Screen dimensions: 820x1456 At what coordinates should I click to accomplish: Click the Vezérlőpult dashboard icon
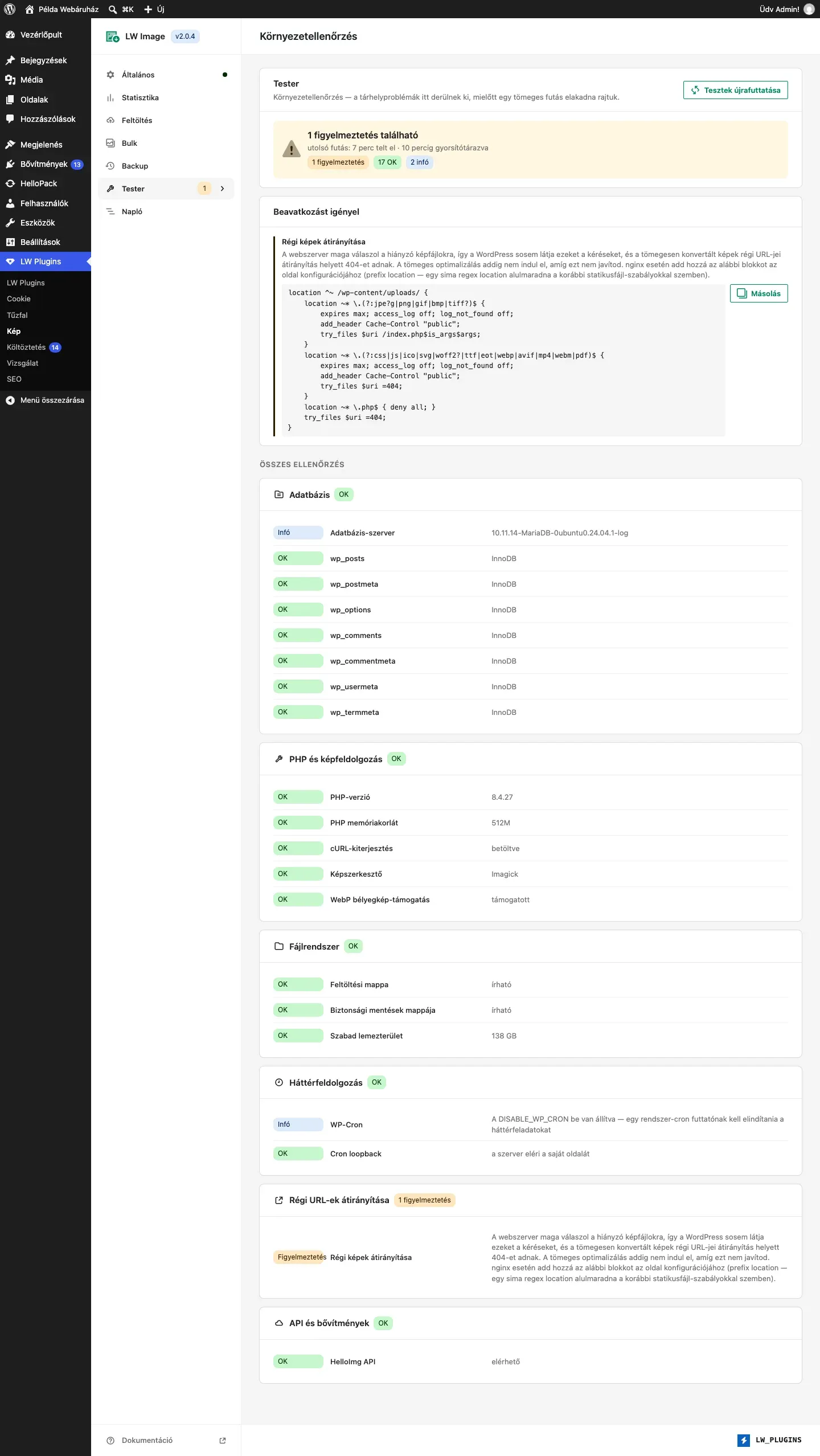[10, 35]
